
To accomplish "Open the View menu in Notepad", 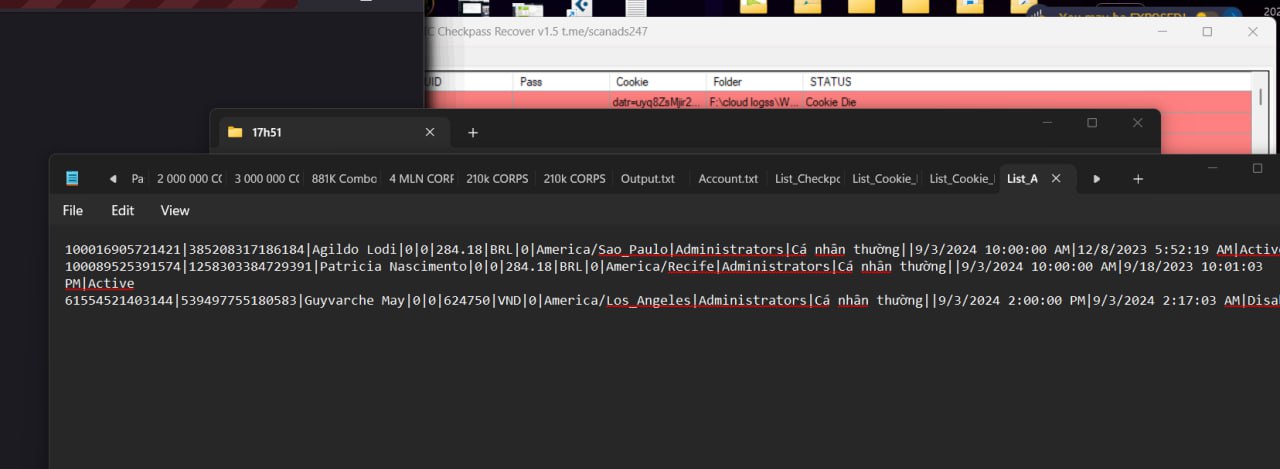I will pyautogui.click(x=175, y=210).
